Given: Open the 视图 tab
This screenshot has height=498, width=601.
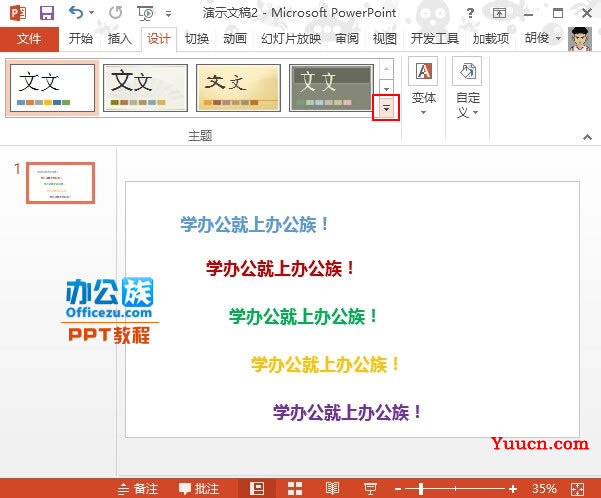Looking at the screenshot, I should pyautogui.click(x=384, y=39).
